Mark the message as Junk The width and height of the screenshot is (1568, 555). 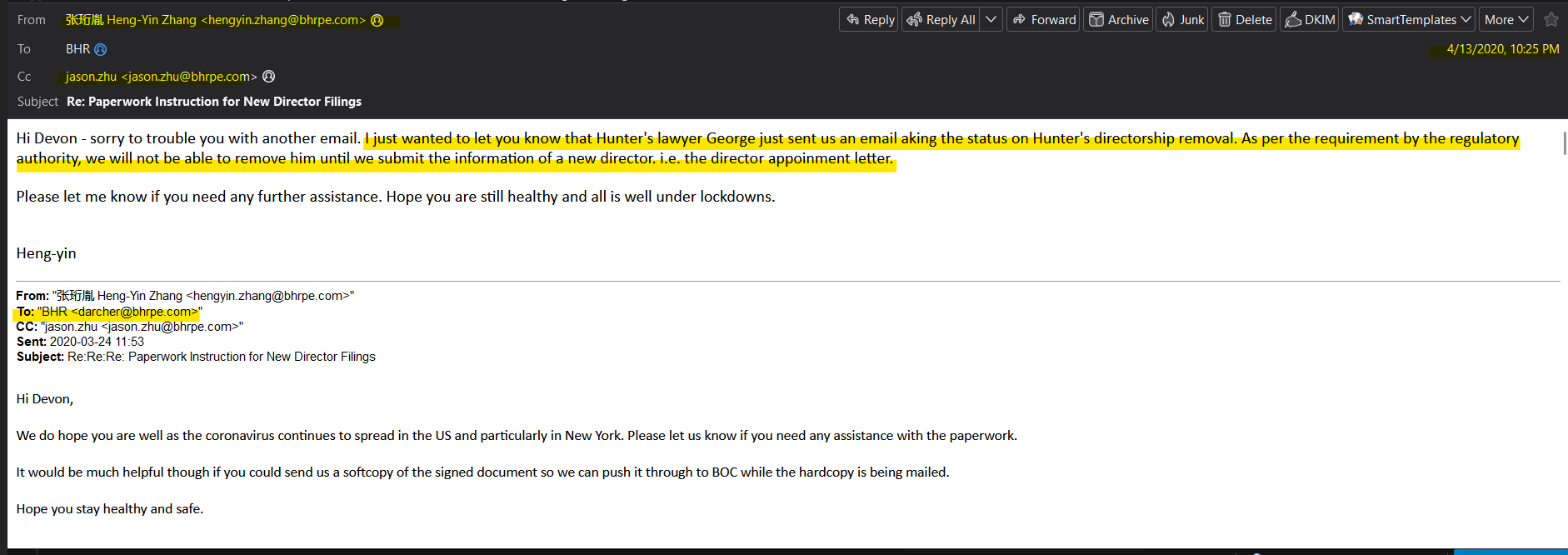(1182, 20)
